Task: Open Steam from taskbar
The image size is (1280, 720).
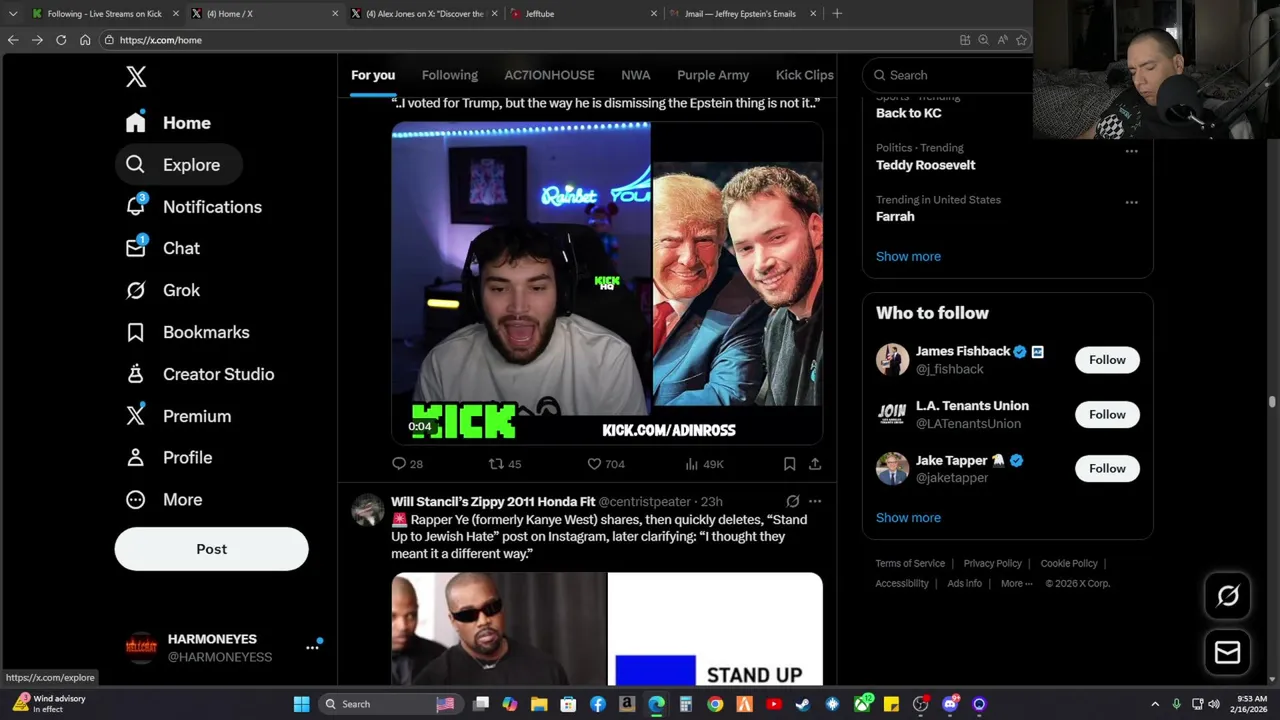Action: [x=803, y=704]
